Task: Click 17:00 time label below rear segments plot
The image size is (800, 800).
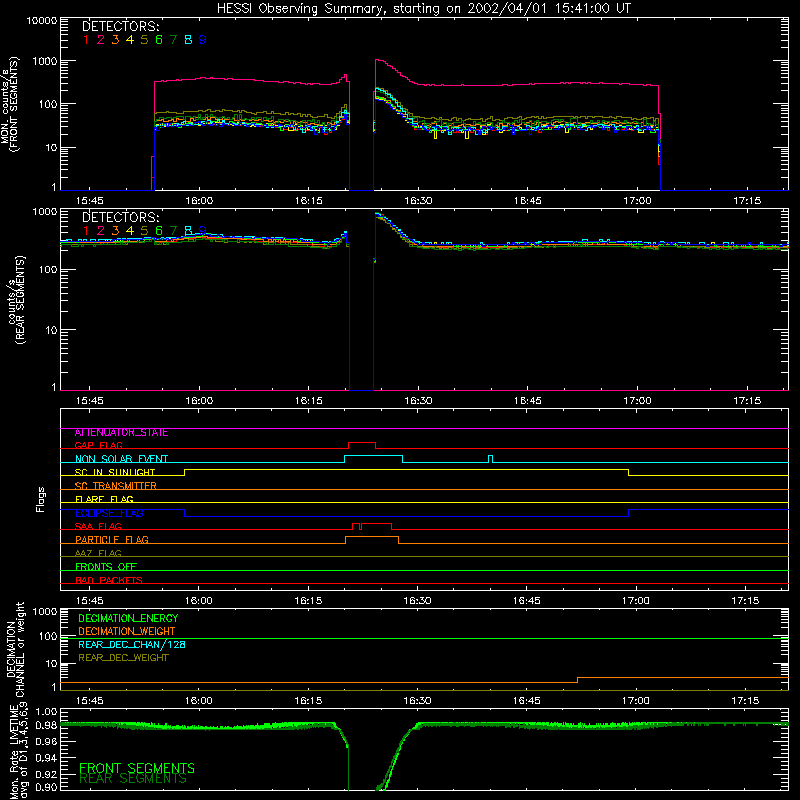Action: click(637, 401)
